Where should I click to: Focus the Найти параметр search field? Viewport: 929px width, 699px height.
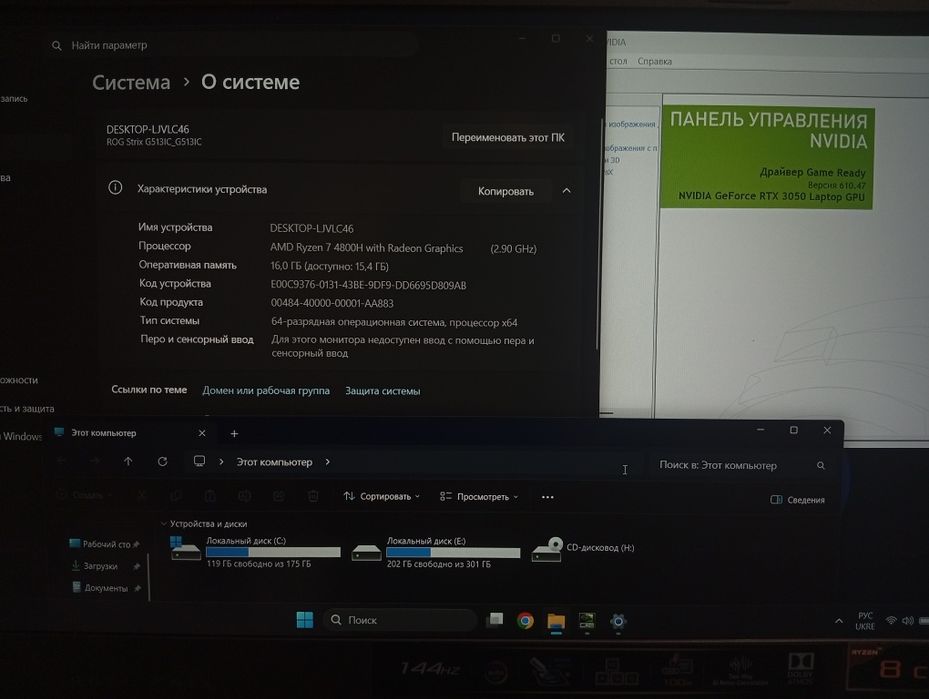pyautogui.click(x=234, y=45)
